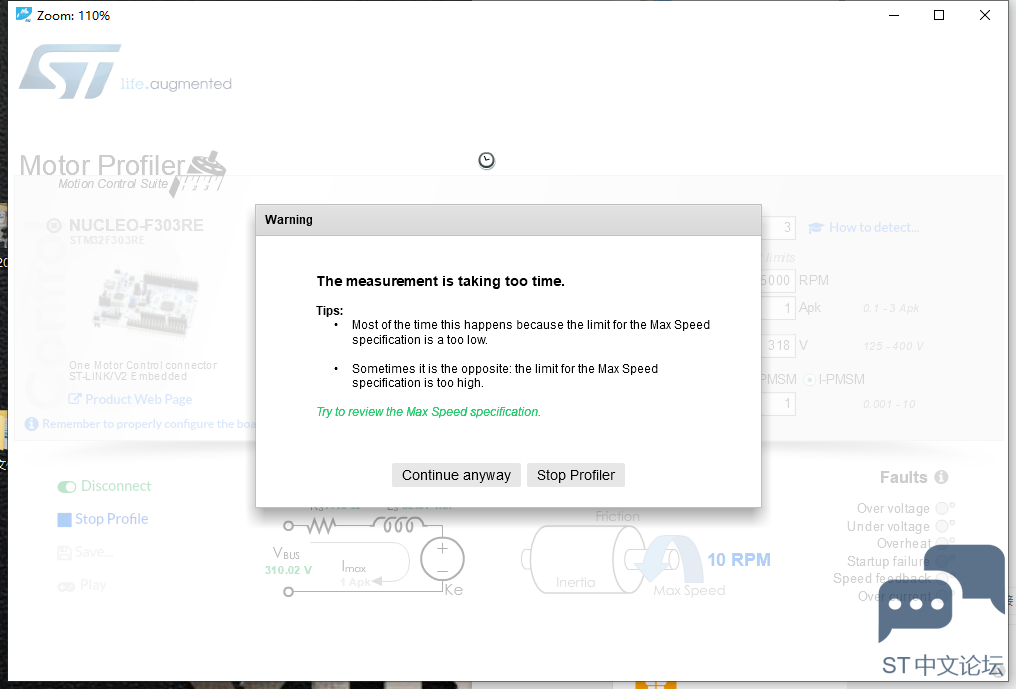1016x689 pixels.
Task: Click the Under voltage fault indicator
Action: pyautogui.click(x=942, y=526)
